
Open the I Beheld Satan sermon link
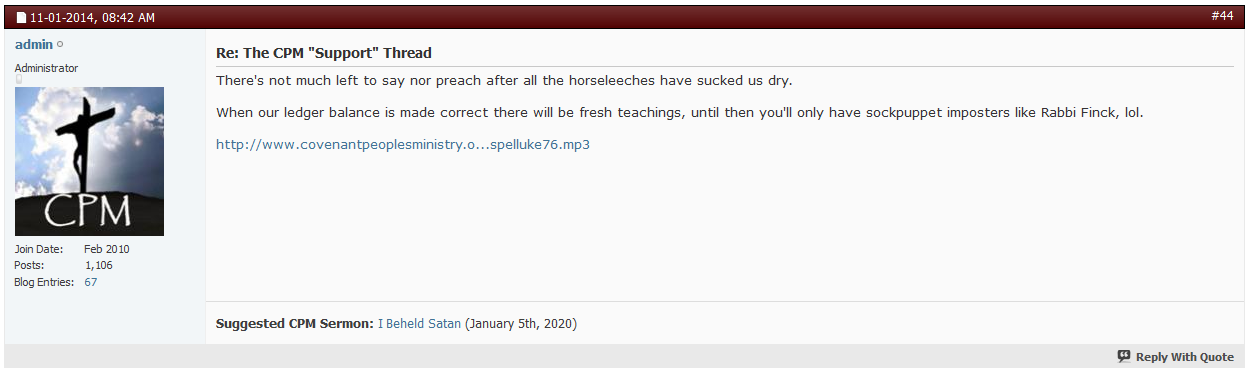point(419,324)
